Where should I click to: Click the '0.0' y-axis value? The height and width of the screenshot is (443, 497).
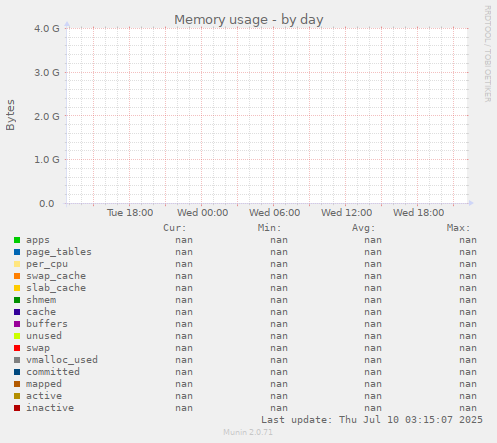click(47, 204)
